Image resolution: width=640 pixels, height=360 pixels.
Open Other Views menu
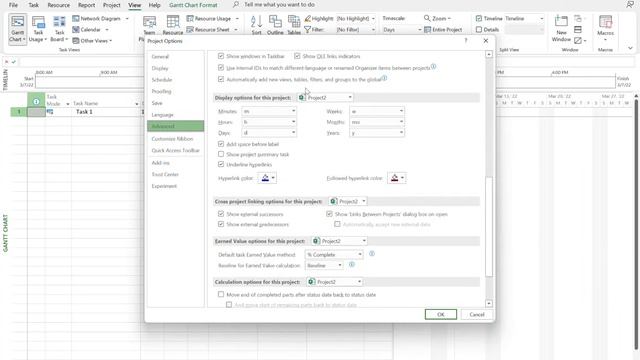92,41
